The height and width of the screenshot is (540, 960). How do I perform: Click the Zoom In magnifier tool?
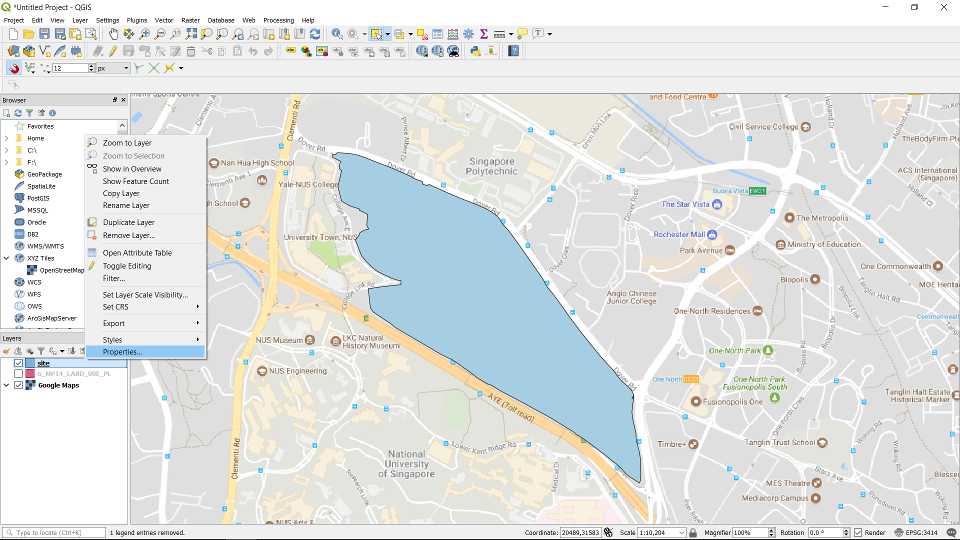145,34
